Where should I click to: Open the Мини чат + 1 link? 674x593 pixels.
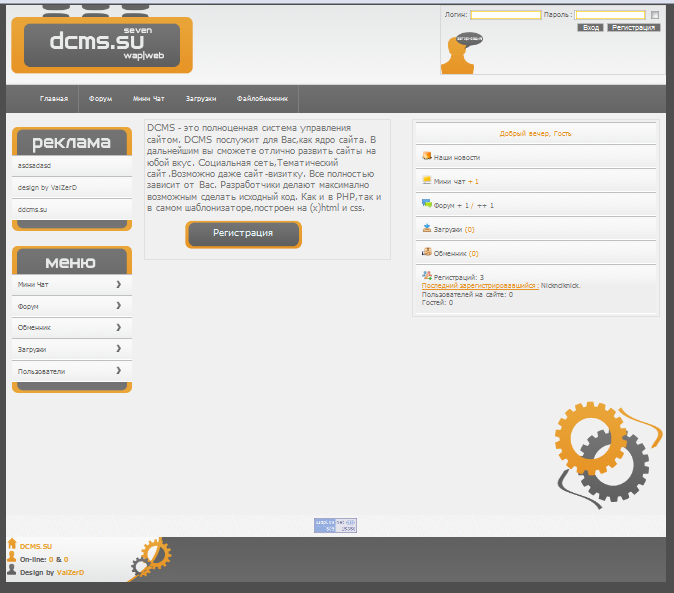click(456, 182)
